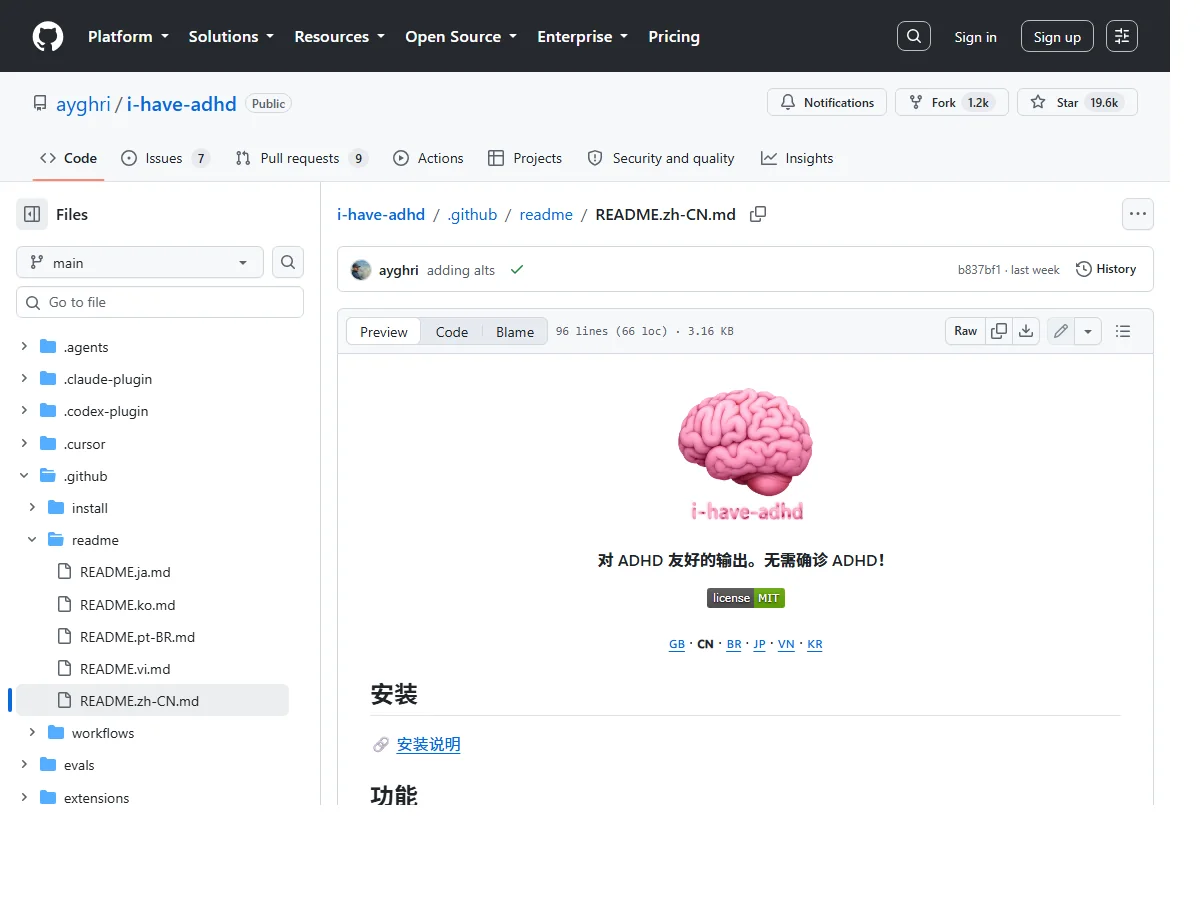The height and width of the screenshot is (900, 1200).
Task: Expand the .cursor folder
Action: pyautogui.click(x=24, y=444)
